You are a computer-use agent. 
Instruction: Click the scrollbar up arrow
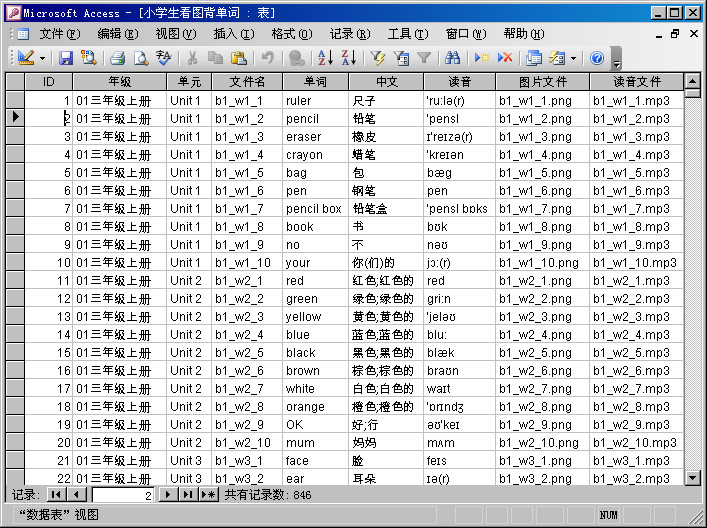[x=692, y=81]
